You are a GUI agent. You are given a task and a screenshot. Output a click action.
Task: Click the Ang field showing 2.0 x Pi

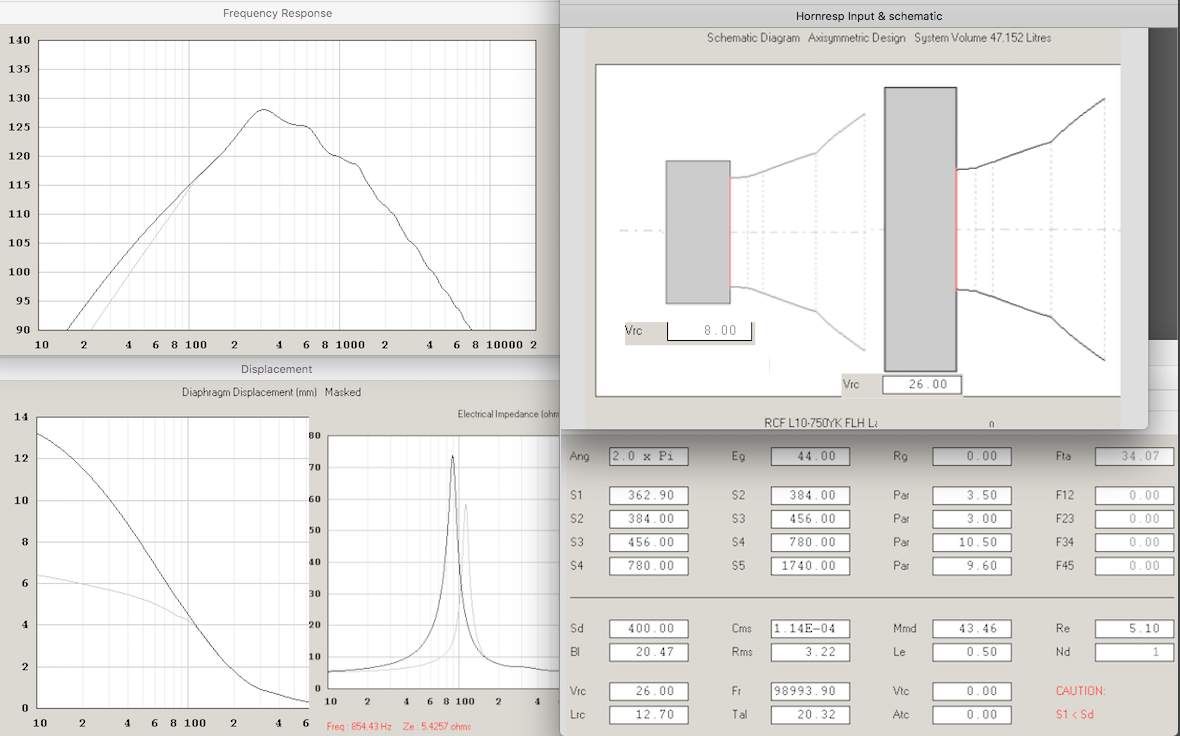(649, 456)
